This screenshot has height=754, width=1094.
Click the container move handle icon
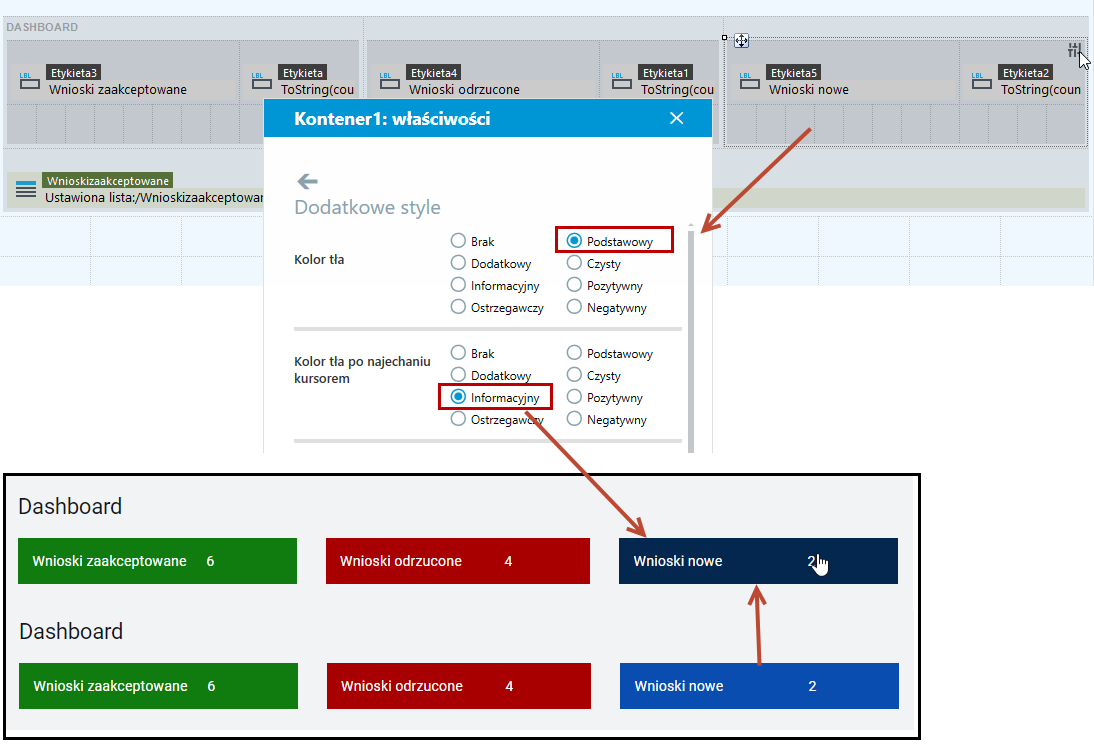[741, 40]
